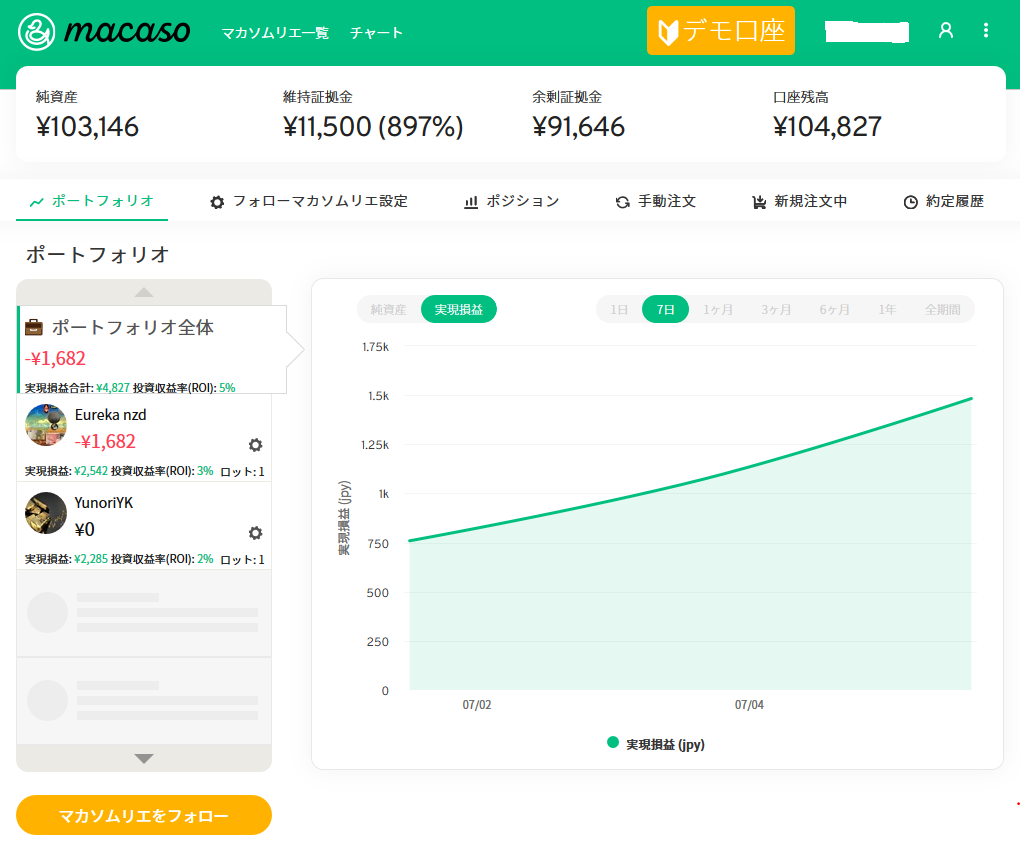Click the Eureka nzd avatar image
This screenshot has height=864, width=1020.
click(x=46, y=425)
